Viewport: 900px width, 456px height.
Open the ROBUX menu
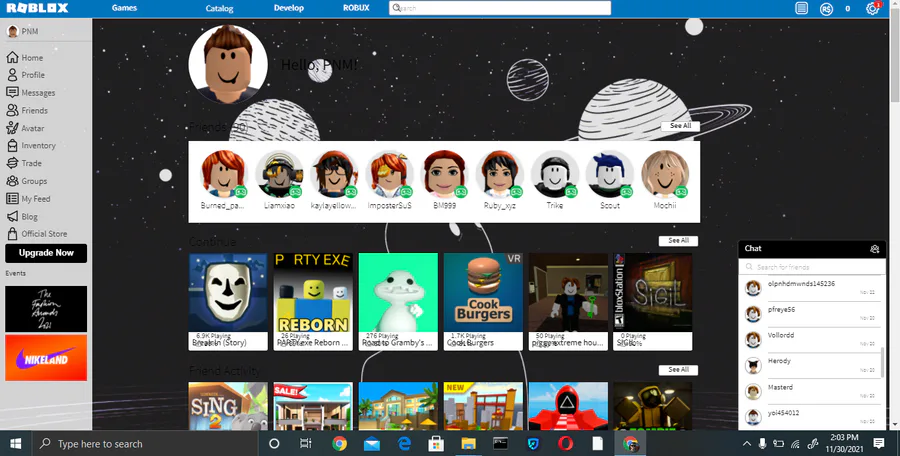[356, 8]
